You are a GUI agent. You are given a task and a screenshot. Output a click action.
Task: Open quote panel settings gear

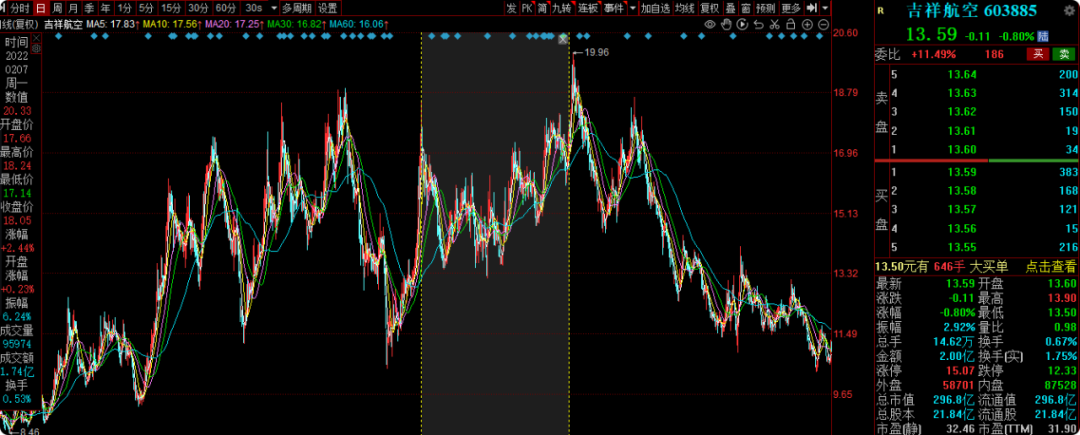pos(1069,10)
